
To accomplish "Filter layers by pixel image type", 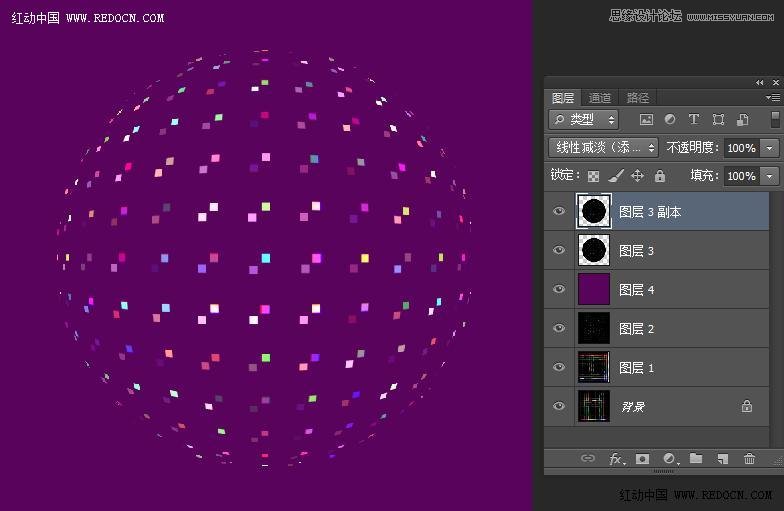I will point(646,120).
